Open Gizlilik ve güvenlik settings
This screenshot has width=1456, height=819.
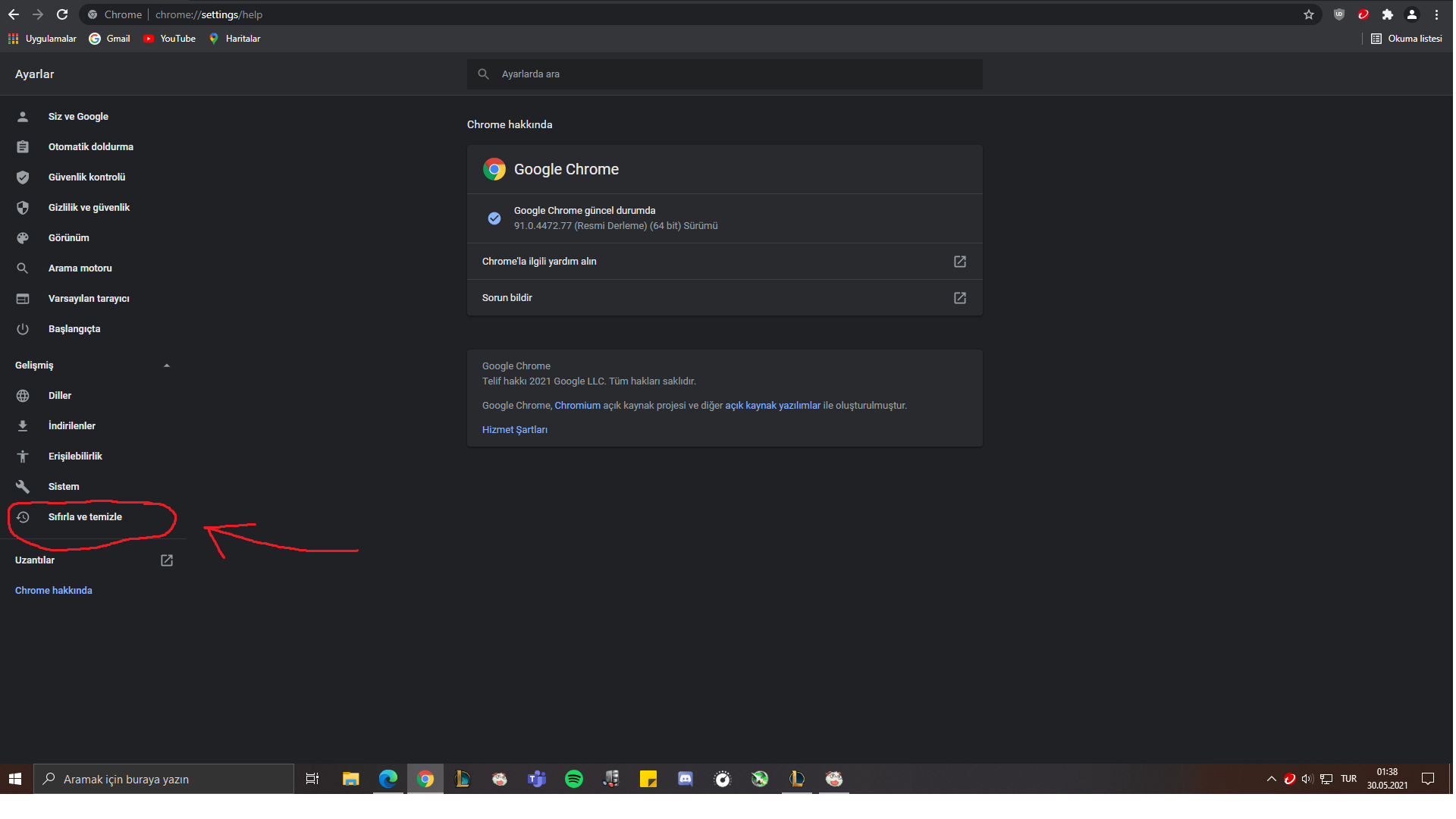89,208
